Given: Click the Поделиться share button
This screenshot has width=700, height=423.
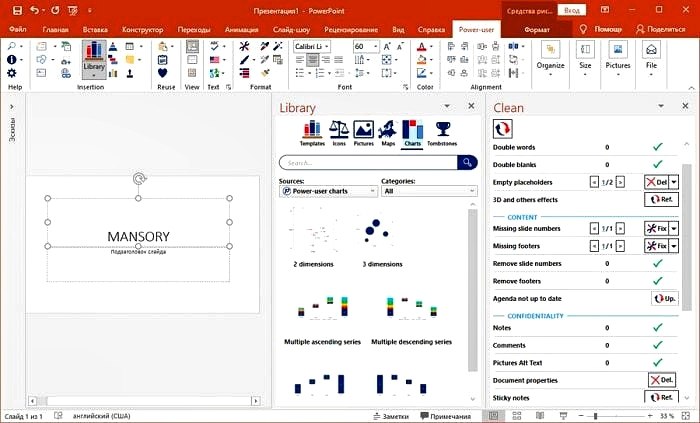Looking at the screenshot, I should 661,29.
